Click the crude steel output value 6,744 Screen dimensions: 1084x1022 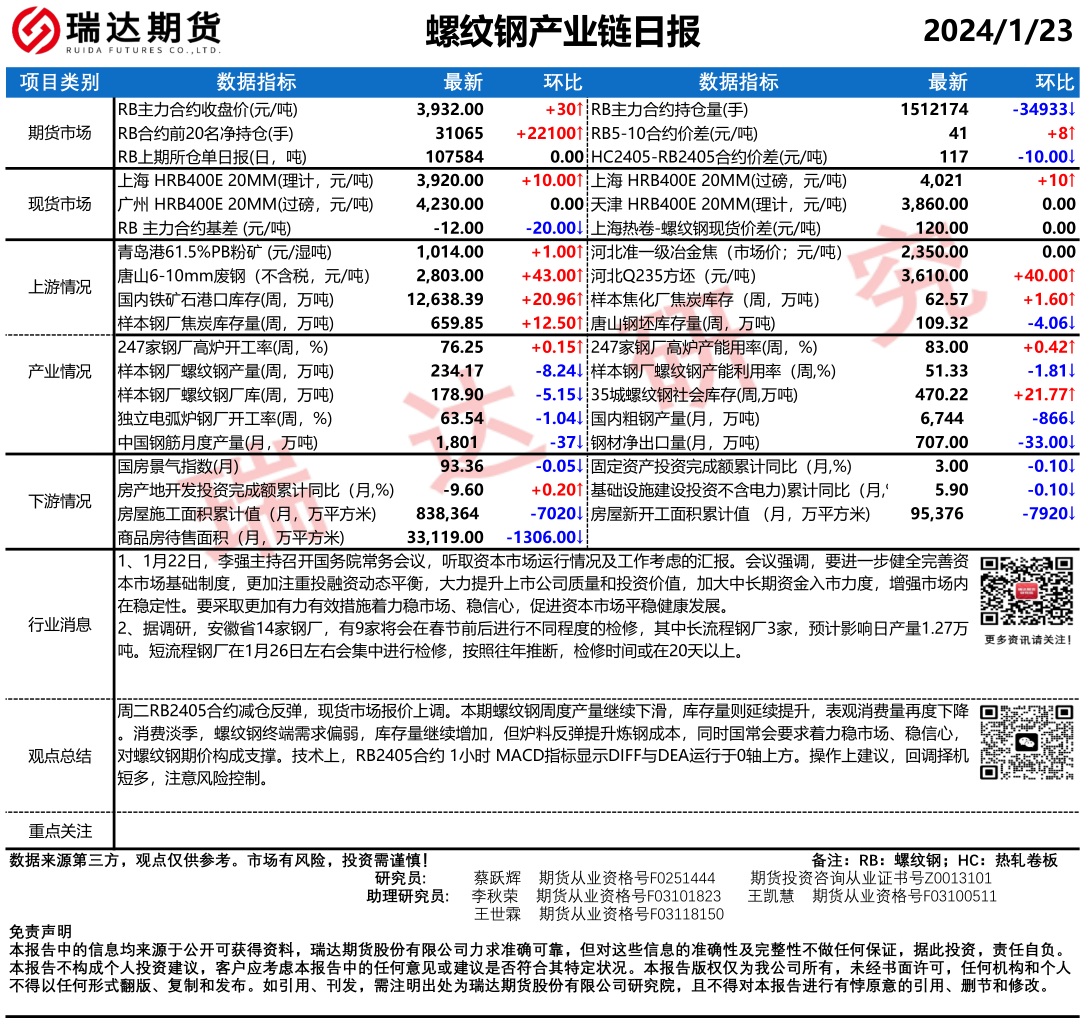942,418
